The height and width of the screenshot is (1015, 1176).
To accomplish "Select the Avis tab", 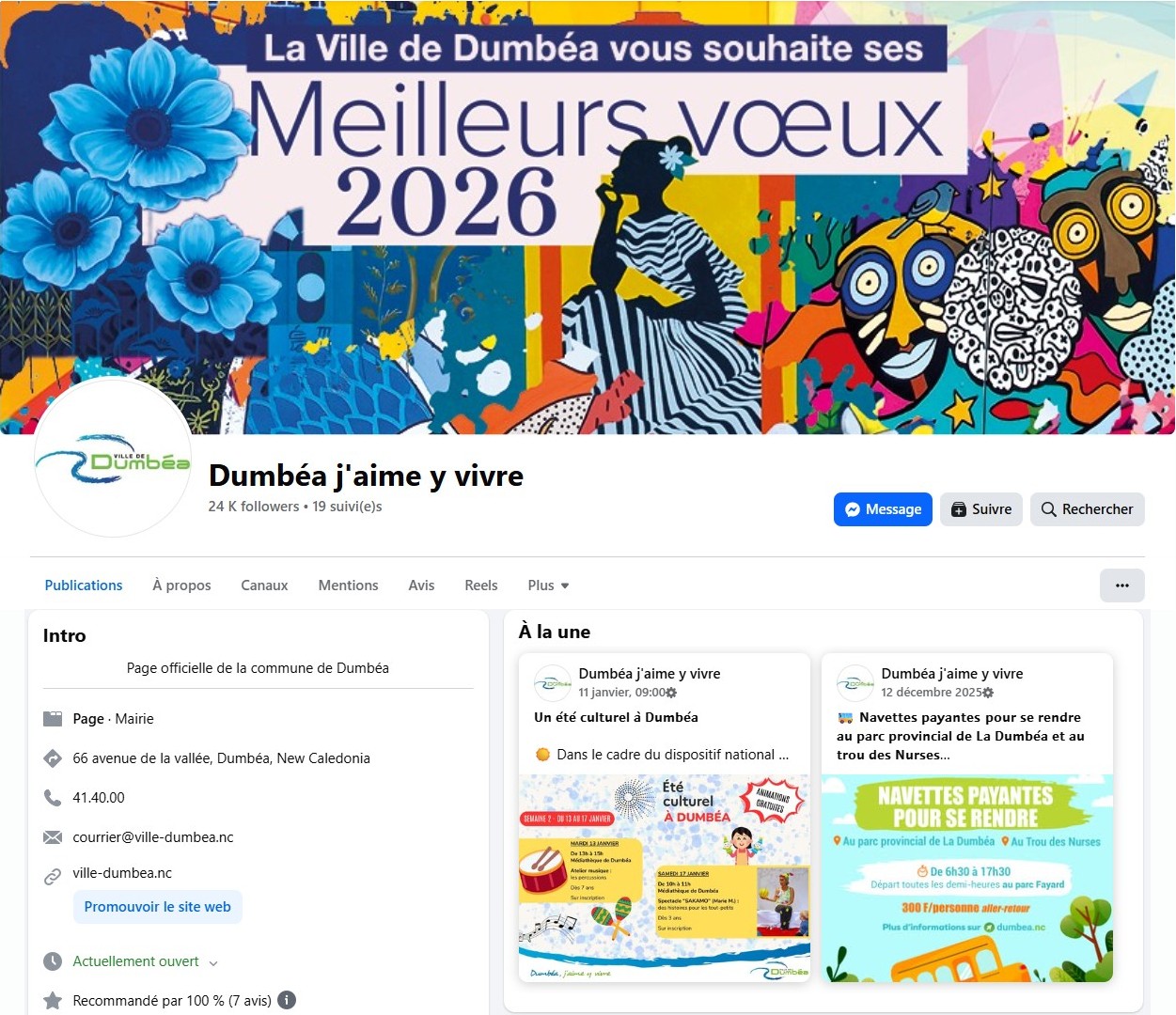I will [421, 585].
